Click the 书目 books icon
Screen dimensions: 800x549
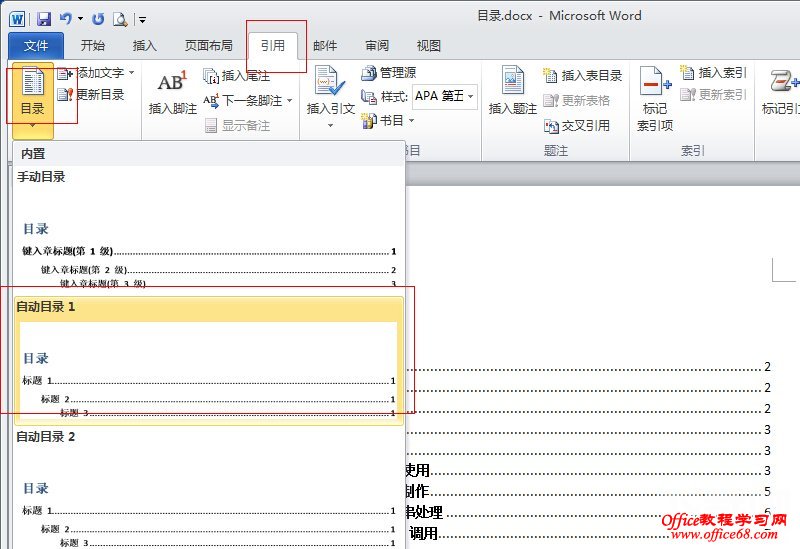(x=368, y=121)
